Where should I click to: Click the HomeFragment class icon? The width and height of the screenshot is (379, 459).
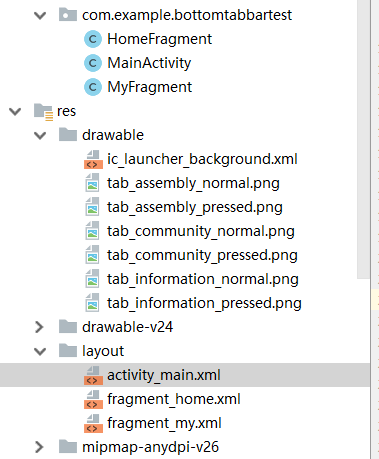(93, 39)
